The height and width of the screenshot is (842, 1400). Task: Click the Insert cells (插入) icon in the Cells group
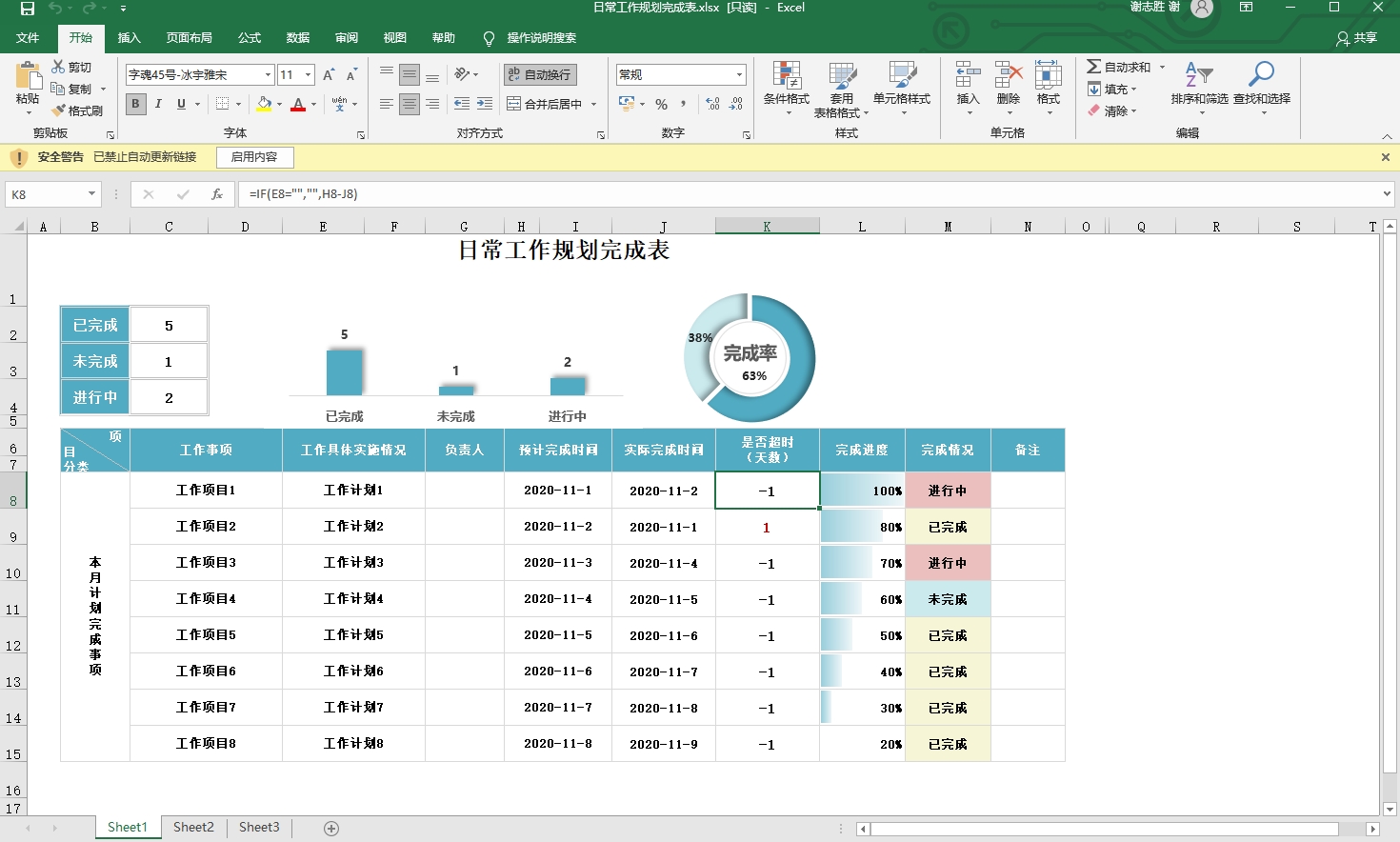(968, 76)
